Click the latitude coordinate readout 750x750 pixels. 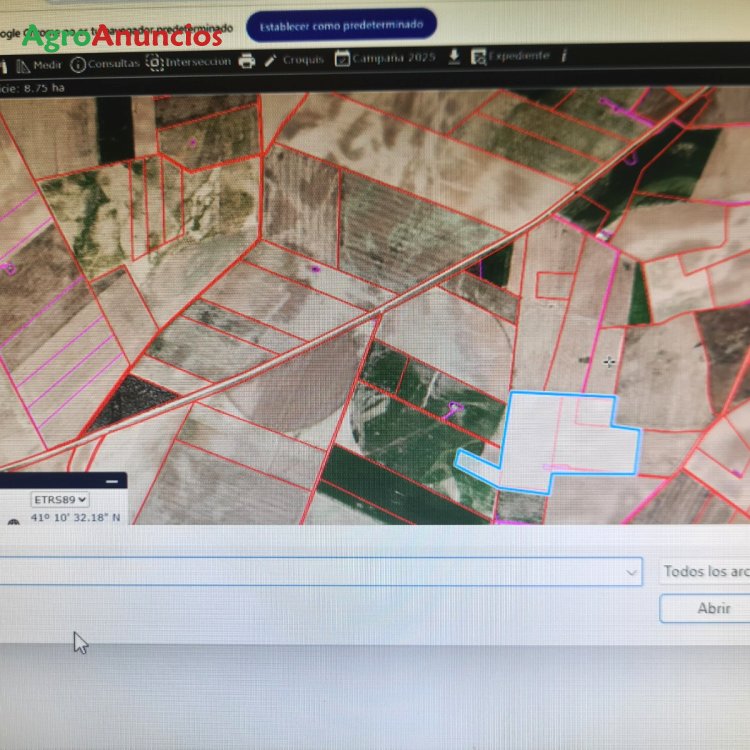click(x=78, y=518)
